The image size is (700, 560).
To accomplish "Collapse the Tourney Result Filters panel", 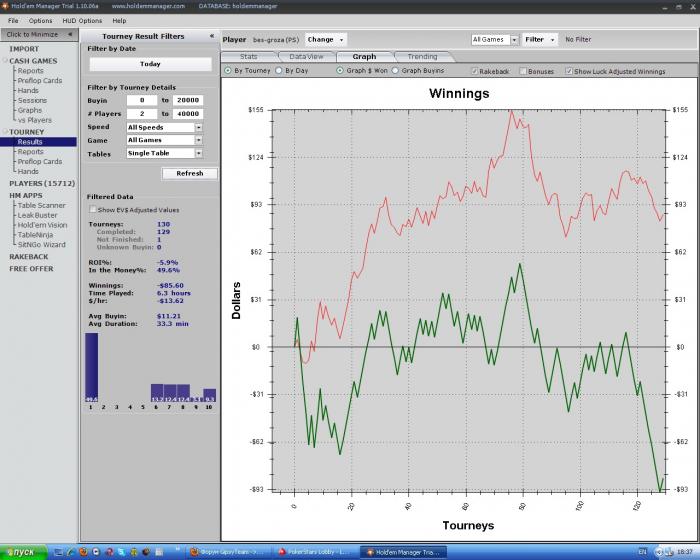I will click(212, 36).
